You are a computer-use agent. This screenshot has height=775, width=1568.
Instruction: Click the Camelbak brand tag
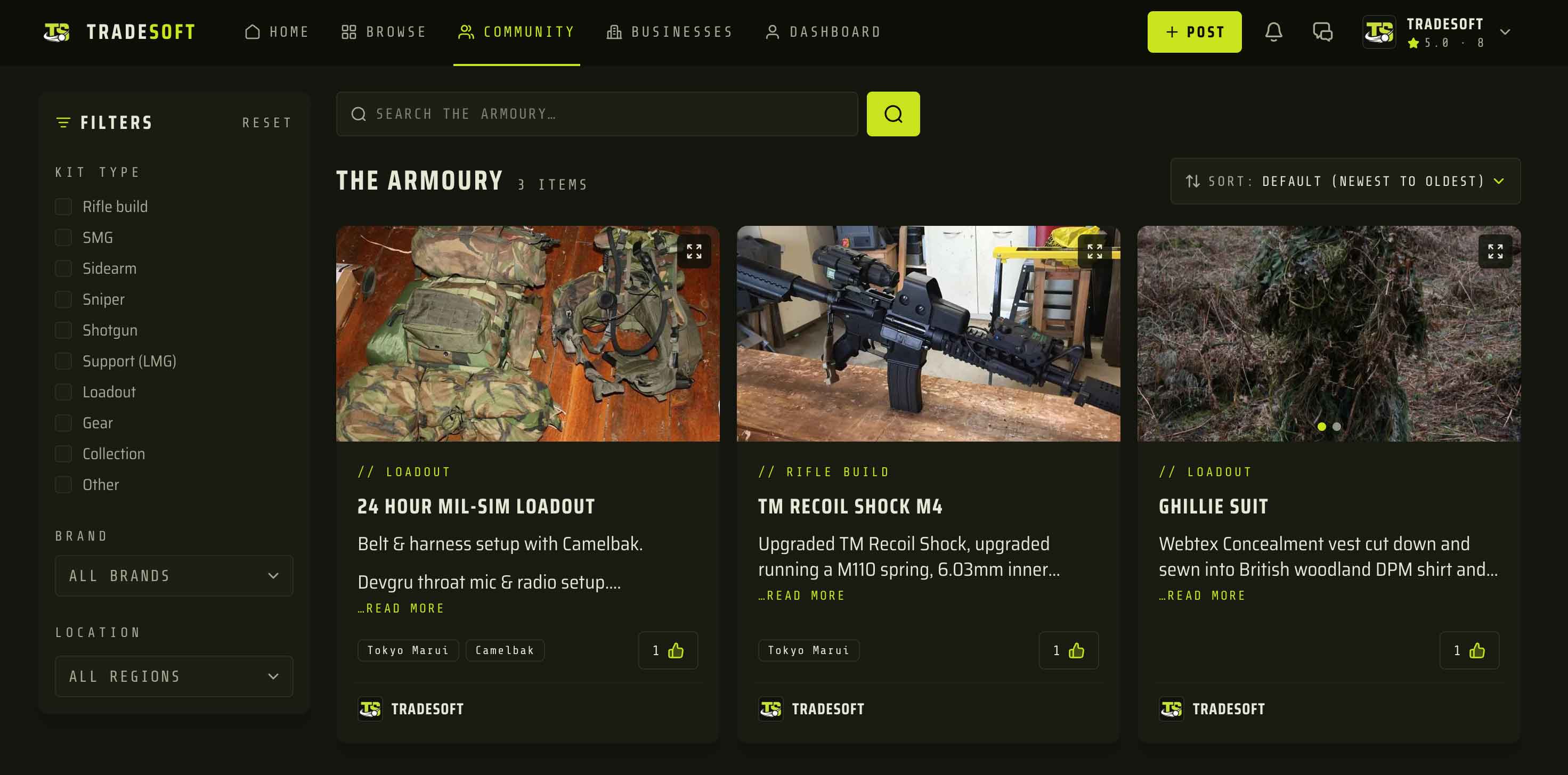click(x=505, y=650)
